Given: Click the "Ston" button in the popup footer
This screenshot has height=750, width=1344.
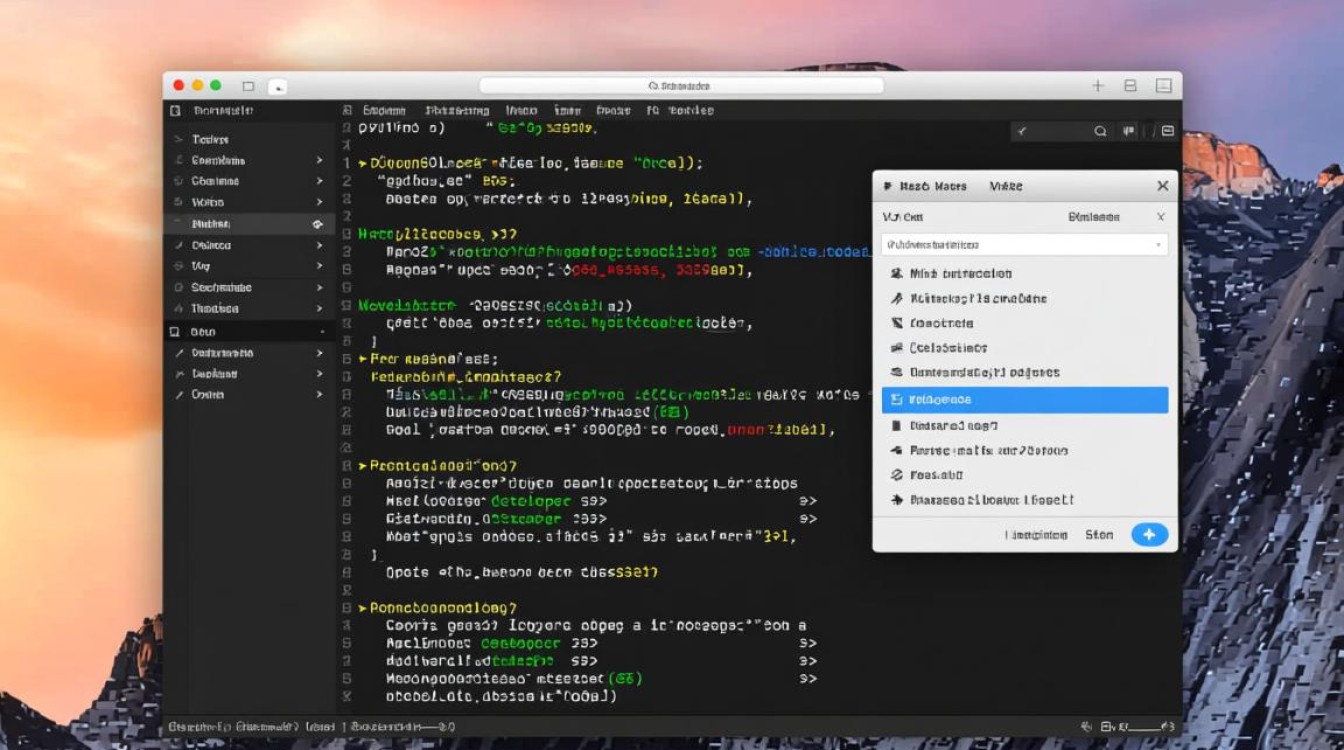Looking at the screenshot, I should (x=1098, y=535).
